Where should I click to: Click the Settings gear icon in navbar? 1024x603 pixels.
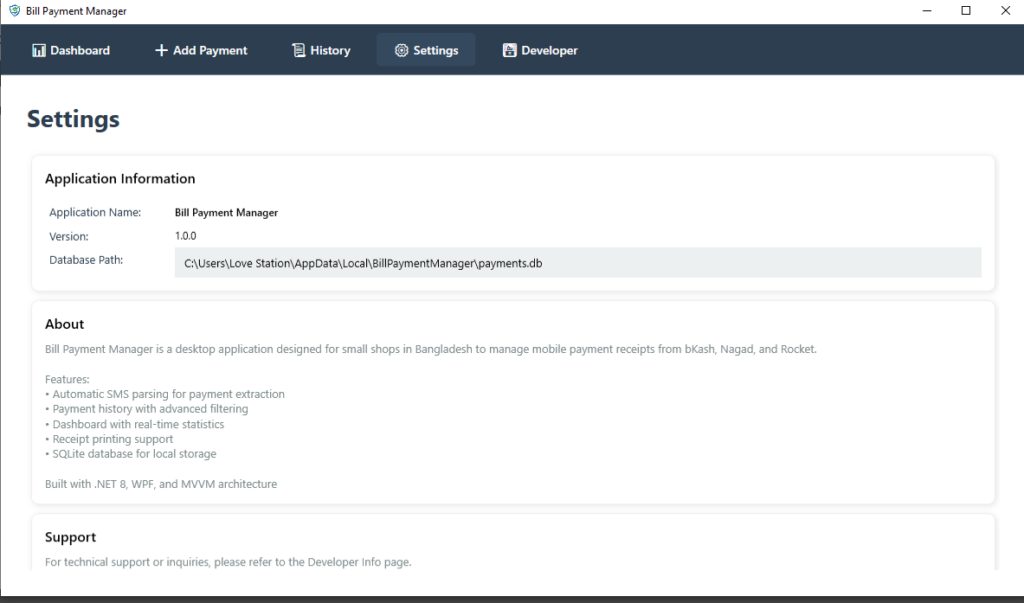pyautogui.click(x=401, y=50)
